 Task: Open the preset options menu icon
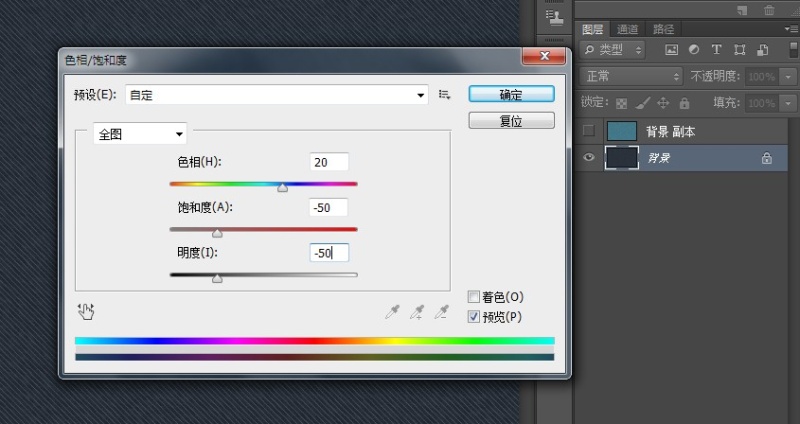pos(445,95)
